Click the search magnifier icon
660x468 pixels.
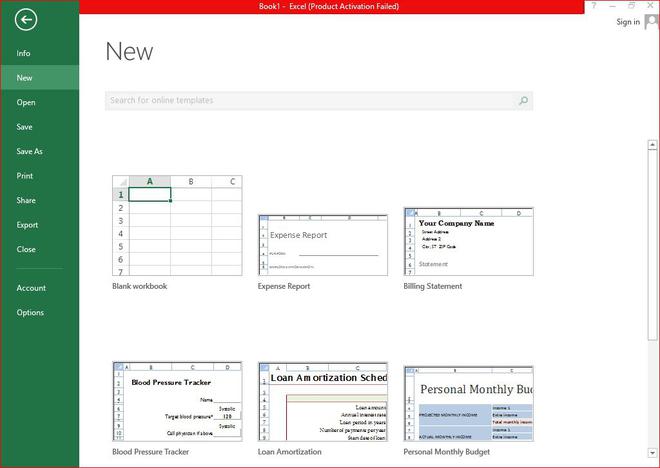pos(523,101)
